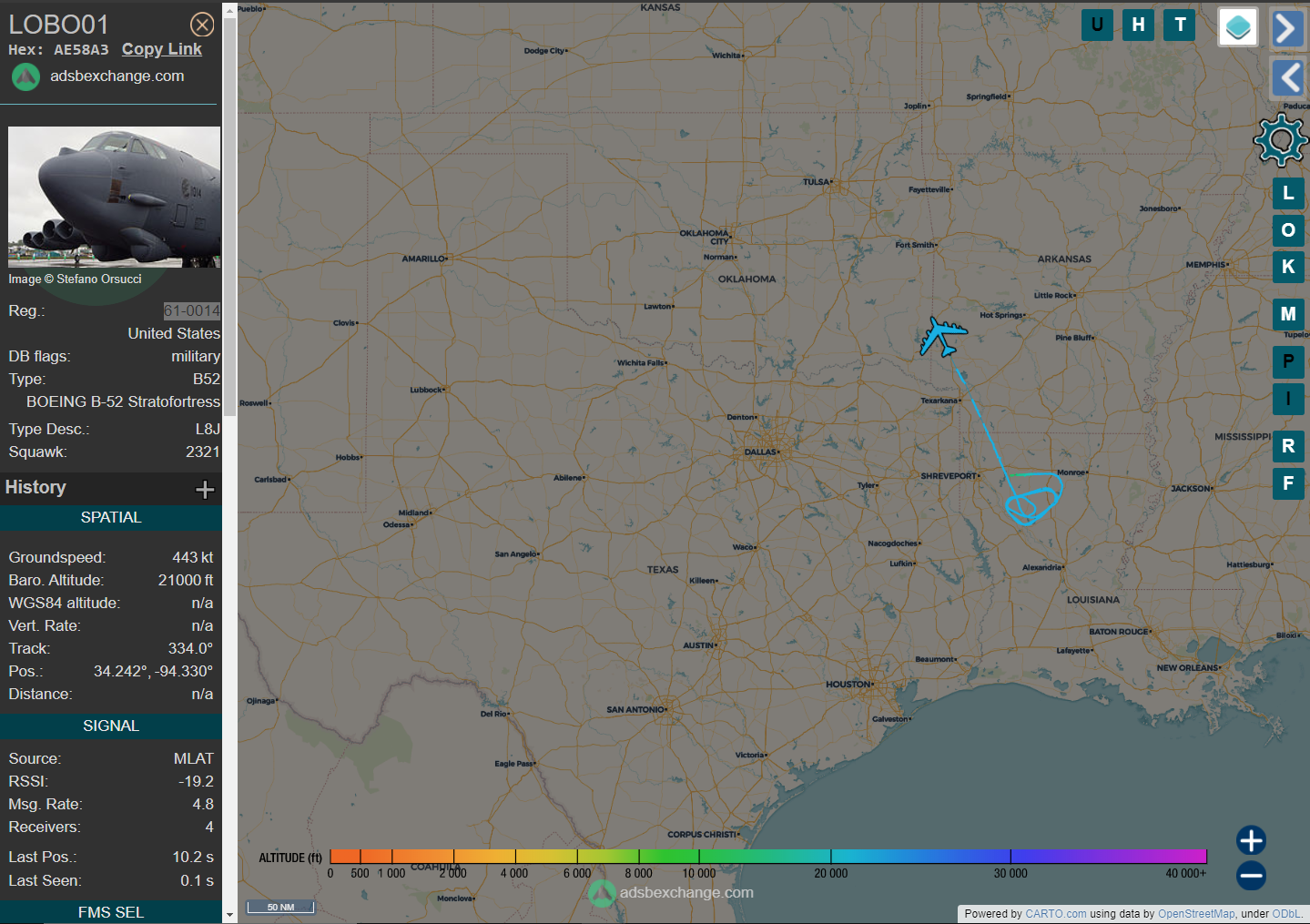Open the CARTO.com attribution link
This screenshot has height=924, width=1310.
[1056, 914]
